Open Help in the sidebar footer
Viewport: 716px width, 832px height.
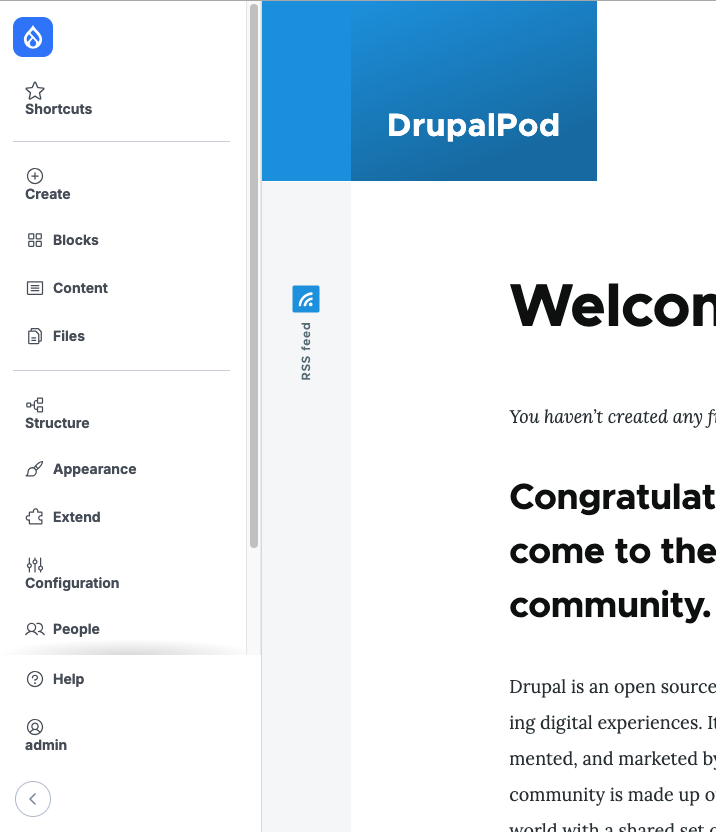[68, 679]
